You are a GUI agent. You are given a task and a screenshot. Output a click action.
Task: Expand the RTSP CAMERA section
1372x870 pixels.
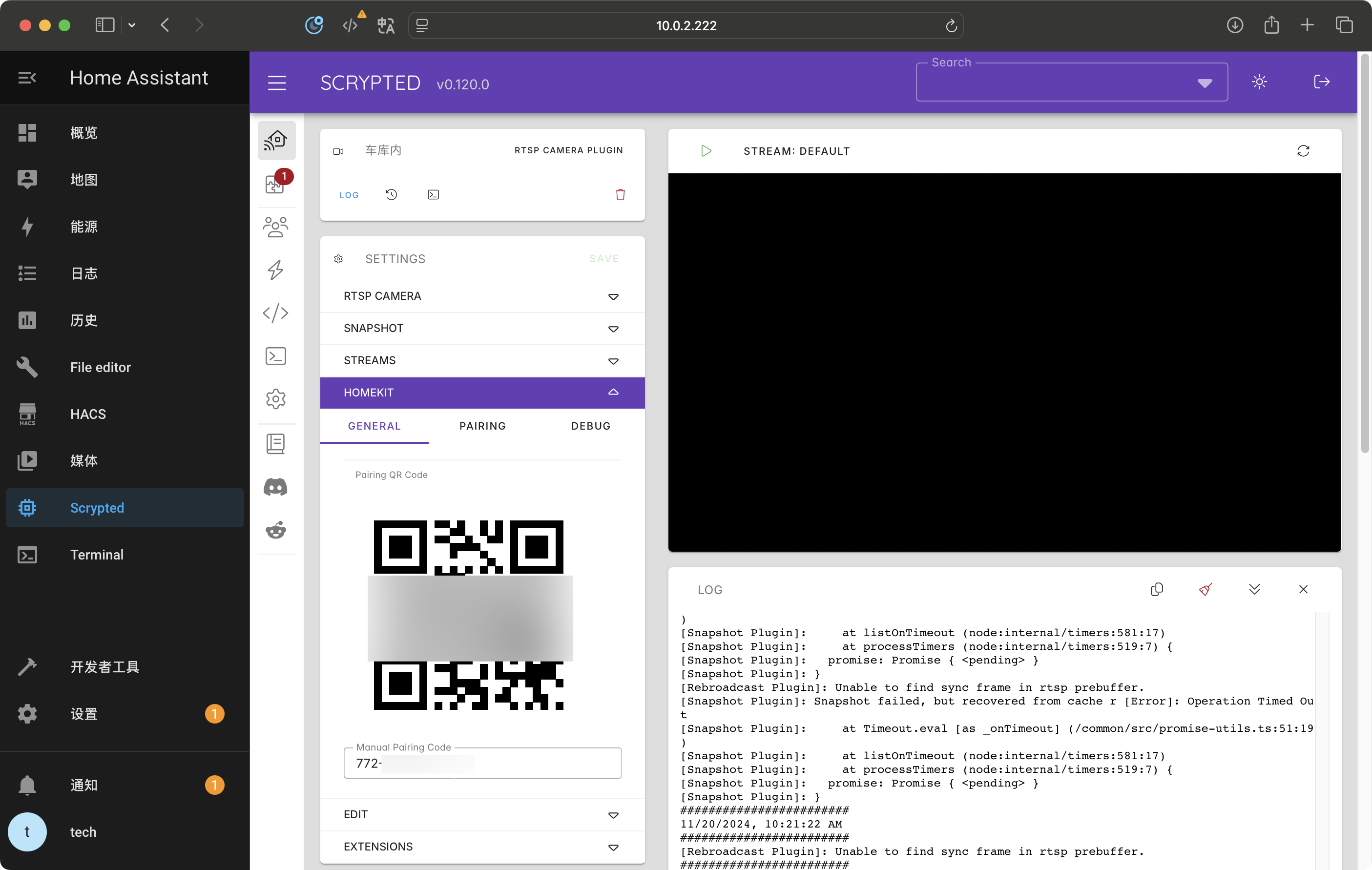click(482, 296)
